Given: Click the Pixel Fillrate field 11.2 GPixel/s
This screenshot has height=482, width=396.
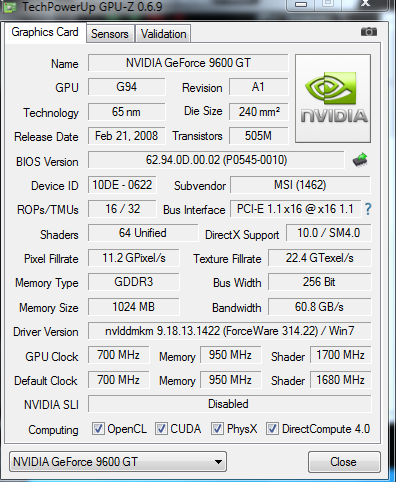Looking at the screenshot, I should pos(134,258).
